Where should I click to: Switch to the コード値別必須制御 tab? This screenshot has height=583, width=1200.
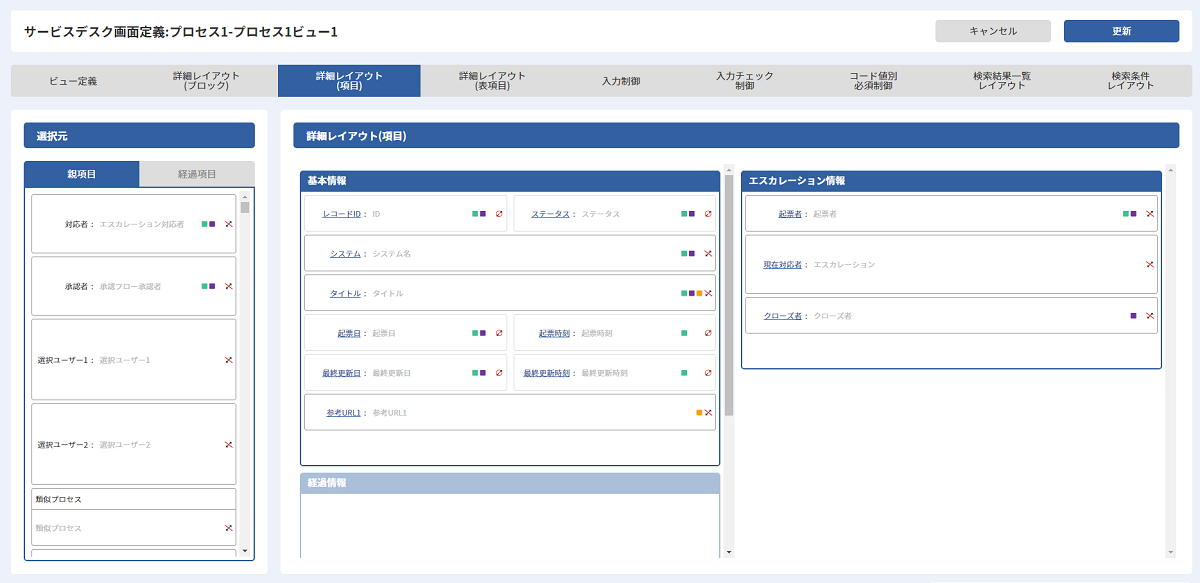pyautogui.click(x=874, y=81)
